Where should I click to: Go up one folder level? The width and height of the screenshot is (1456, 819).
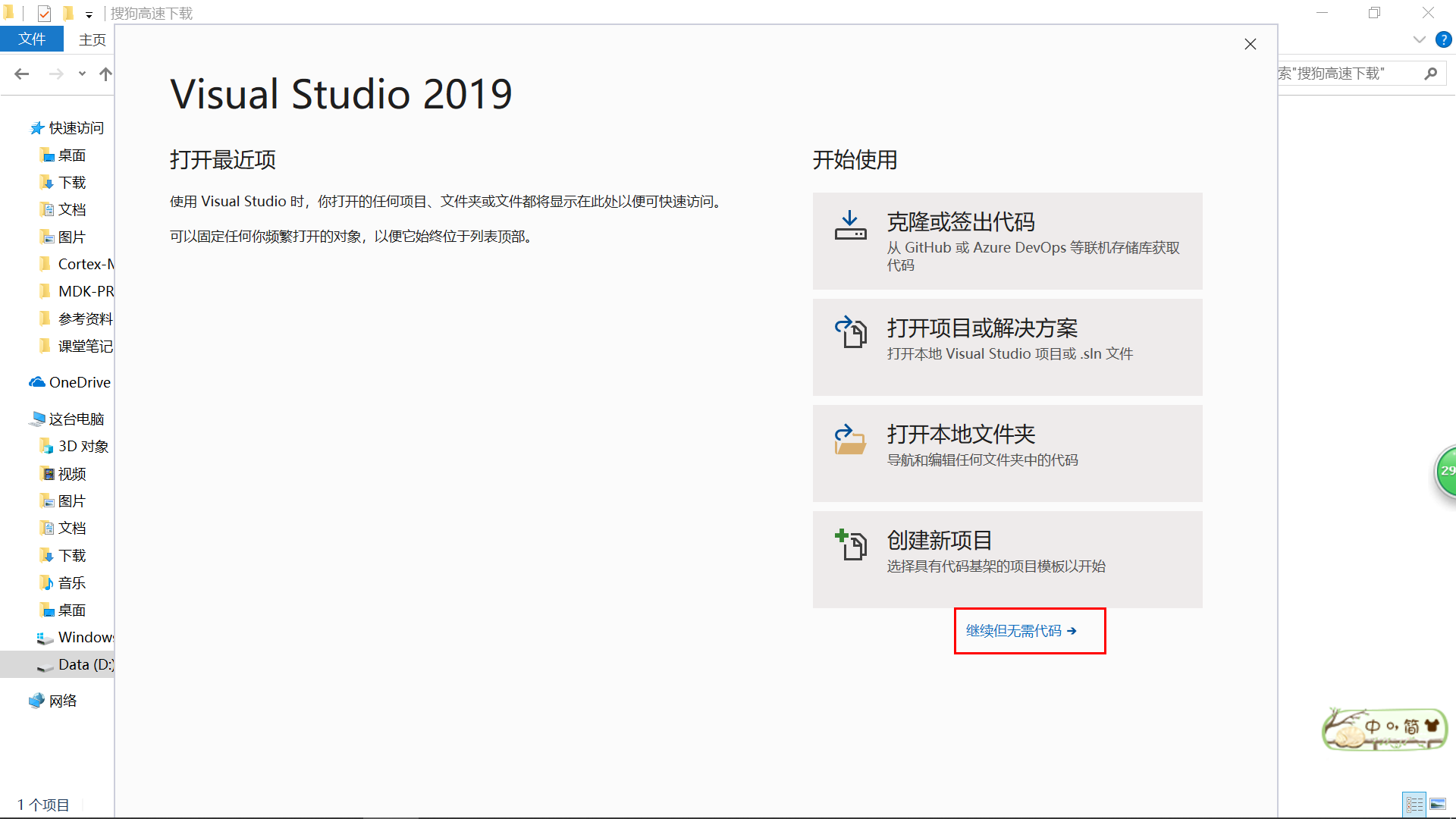tap(105, 74)
